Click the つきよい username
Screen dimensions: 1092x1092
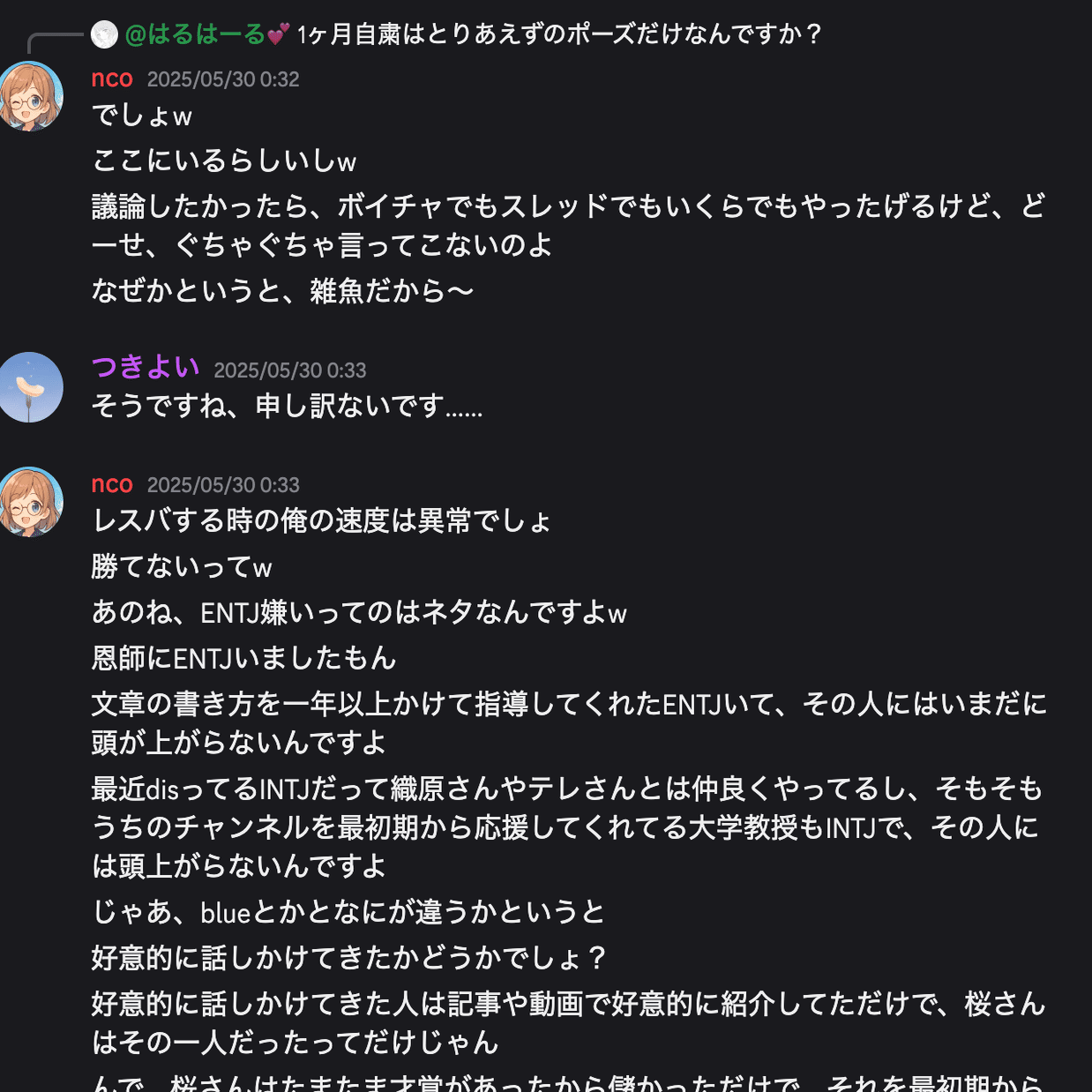pos(146,367)
